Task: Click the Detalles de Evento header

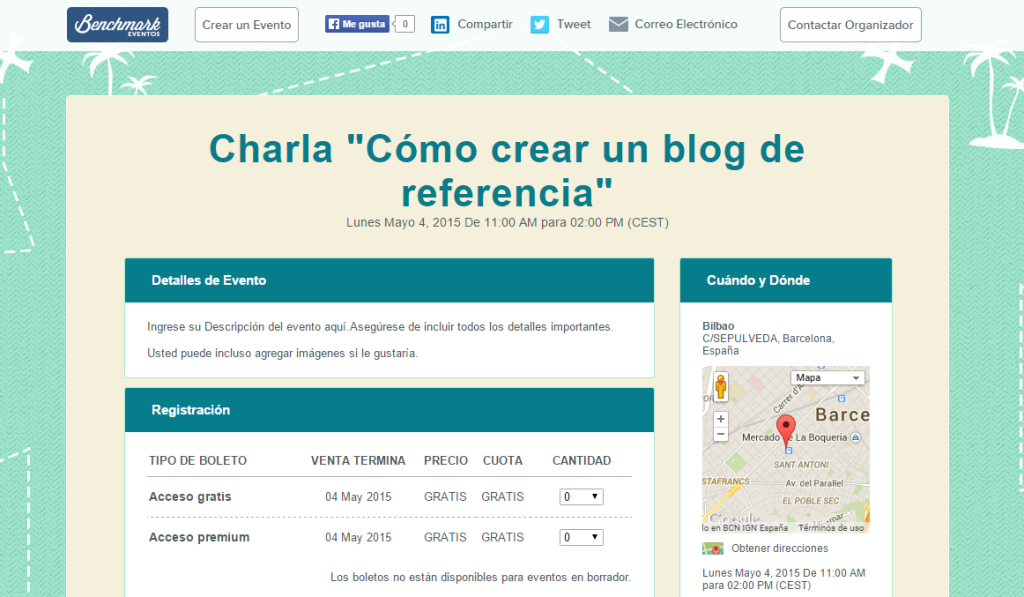Action: tap(389, 280)
